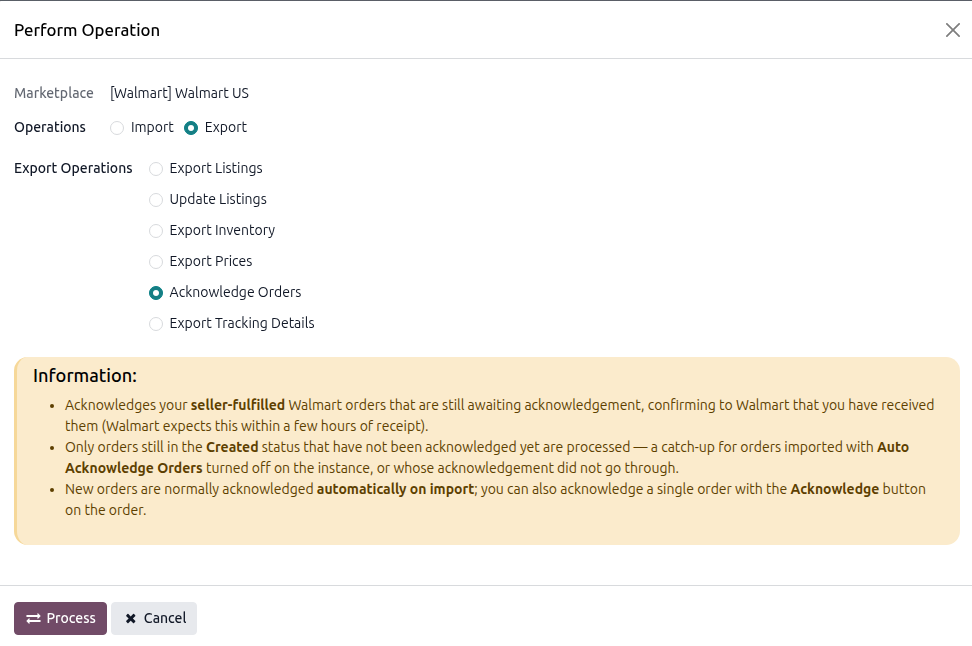Click the Perform Operation dialog title
The width and height of the screenshot is (972, 646).
click(87, 30)
